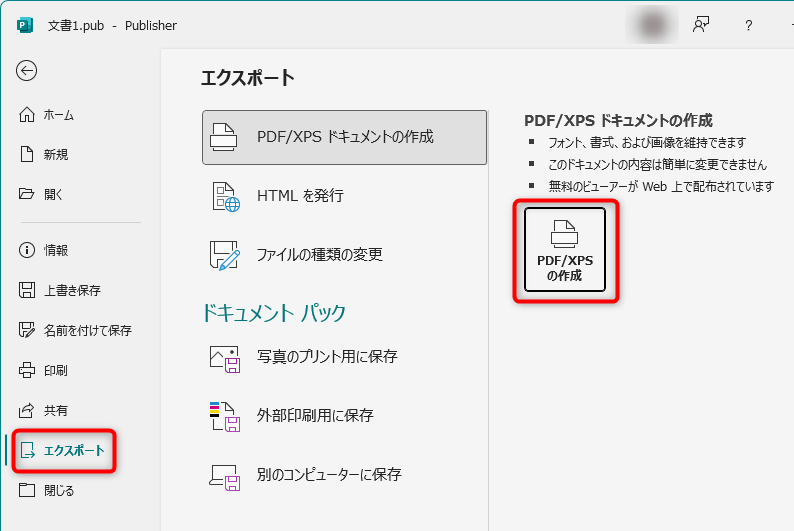Open the feedback person icon in title bar
The width and height of the screenshot is (794, 531).
(x=701, y=26)
